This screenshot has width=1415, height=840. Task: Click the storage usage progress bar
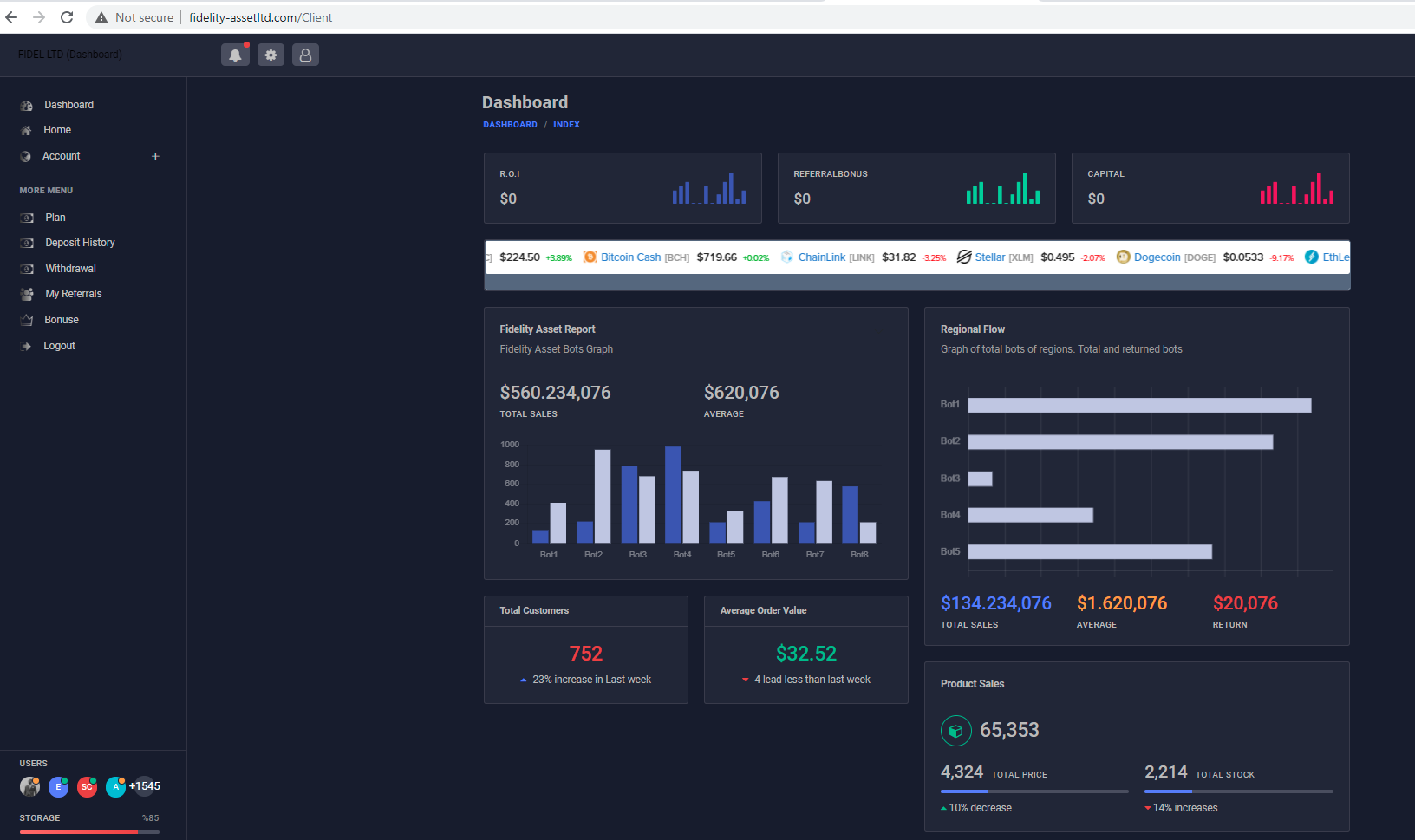[x=89, y=832]
